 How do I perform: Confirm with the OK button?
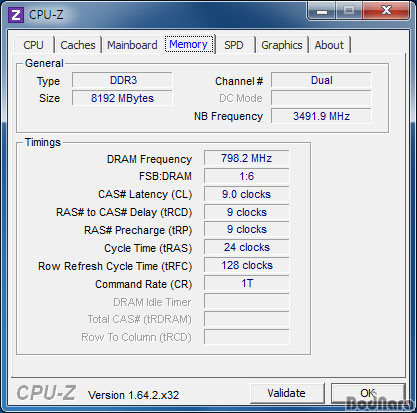point(368,393)
